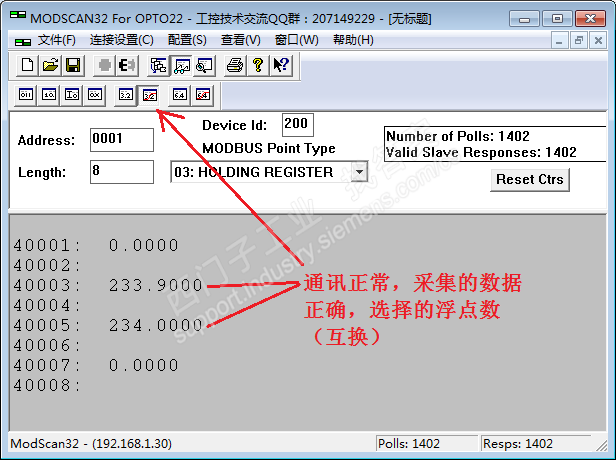
Task: Select hex display format icon
Action: pyautogui.click(x=94, y=95)
